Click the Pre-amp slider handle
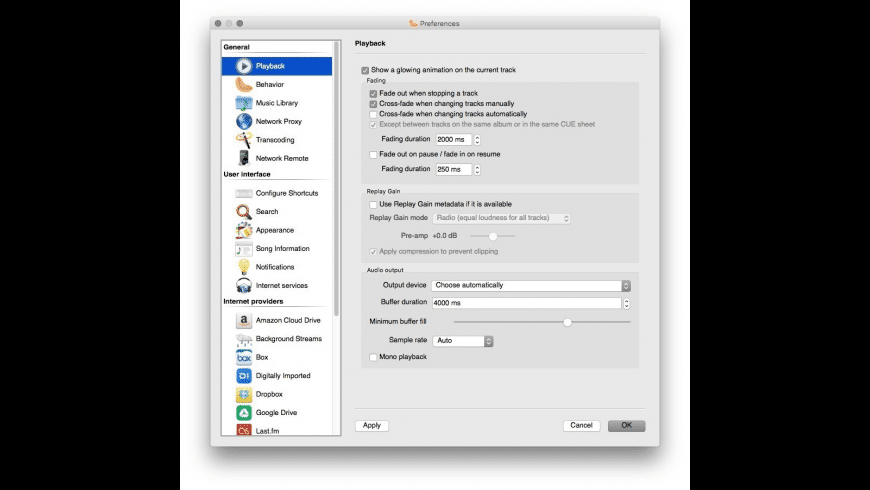Screen dimensions: 870x490 click(493, 236)
